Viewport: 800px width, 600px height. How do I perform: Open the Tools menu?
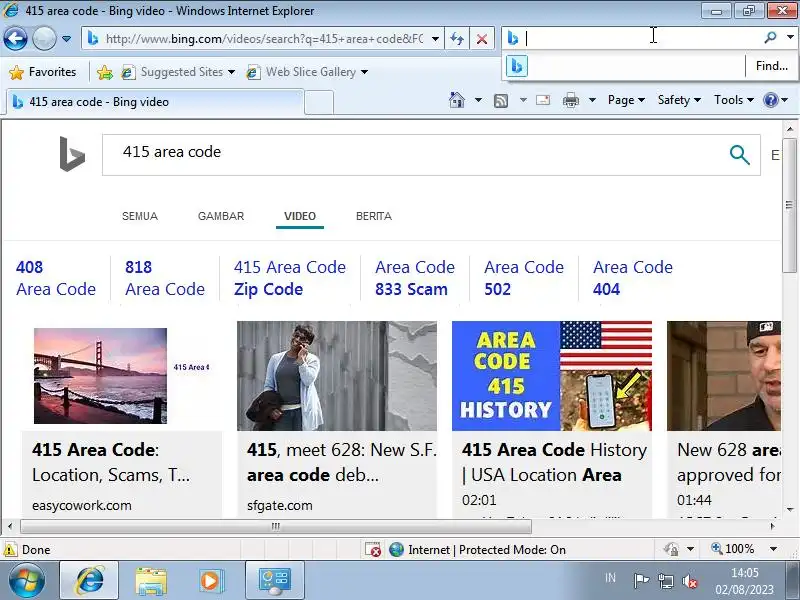pyautogui.click(x=734, y=100)
